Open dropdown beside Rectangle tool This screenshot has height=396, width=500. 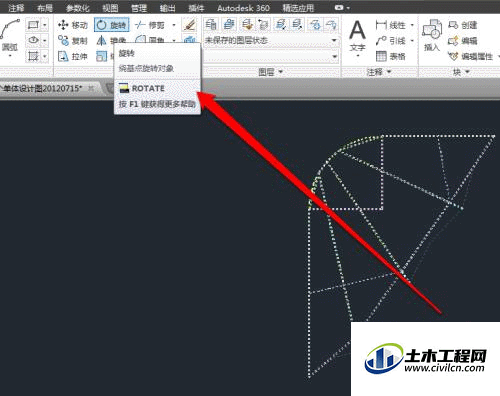pos(45,25)
